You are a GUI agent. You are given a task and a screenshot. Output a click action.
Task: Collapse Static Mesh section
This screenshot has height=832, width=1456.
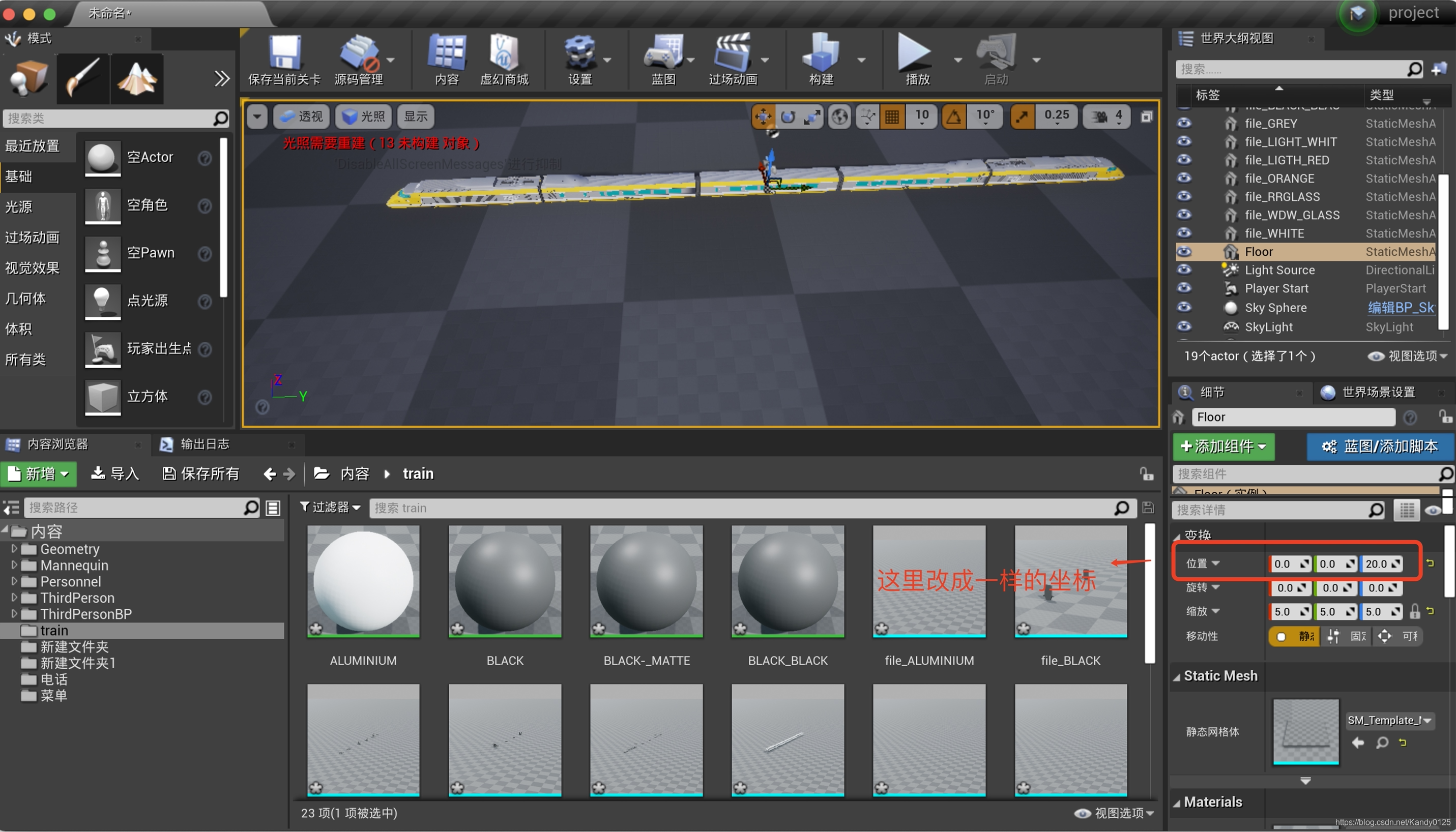[1177, 677]
